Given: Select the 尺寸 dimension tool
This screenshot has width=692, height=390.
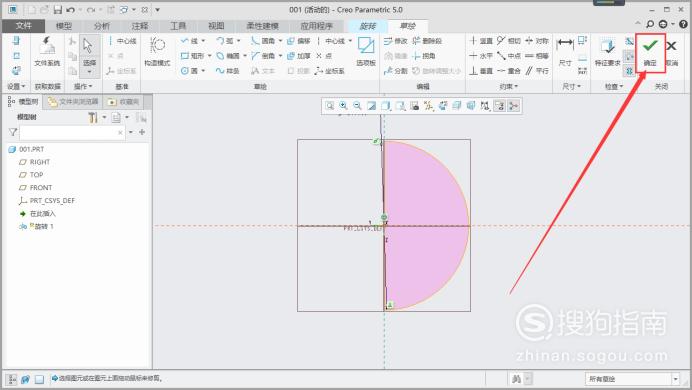Looking at the screenshot, I should (565, 52).
